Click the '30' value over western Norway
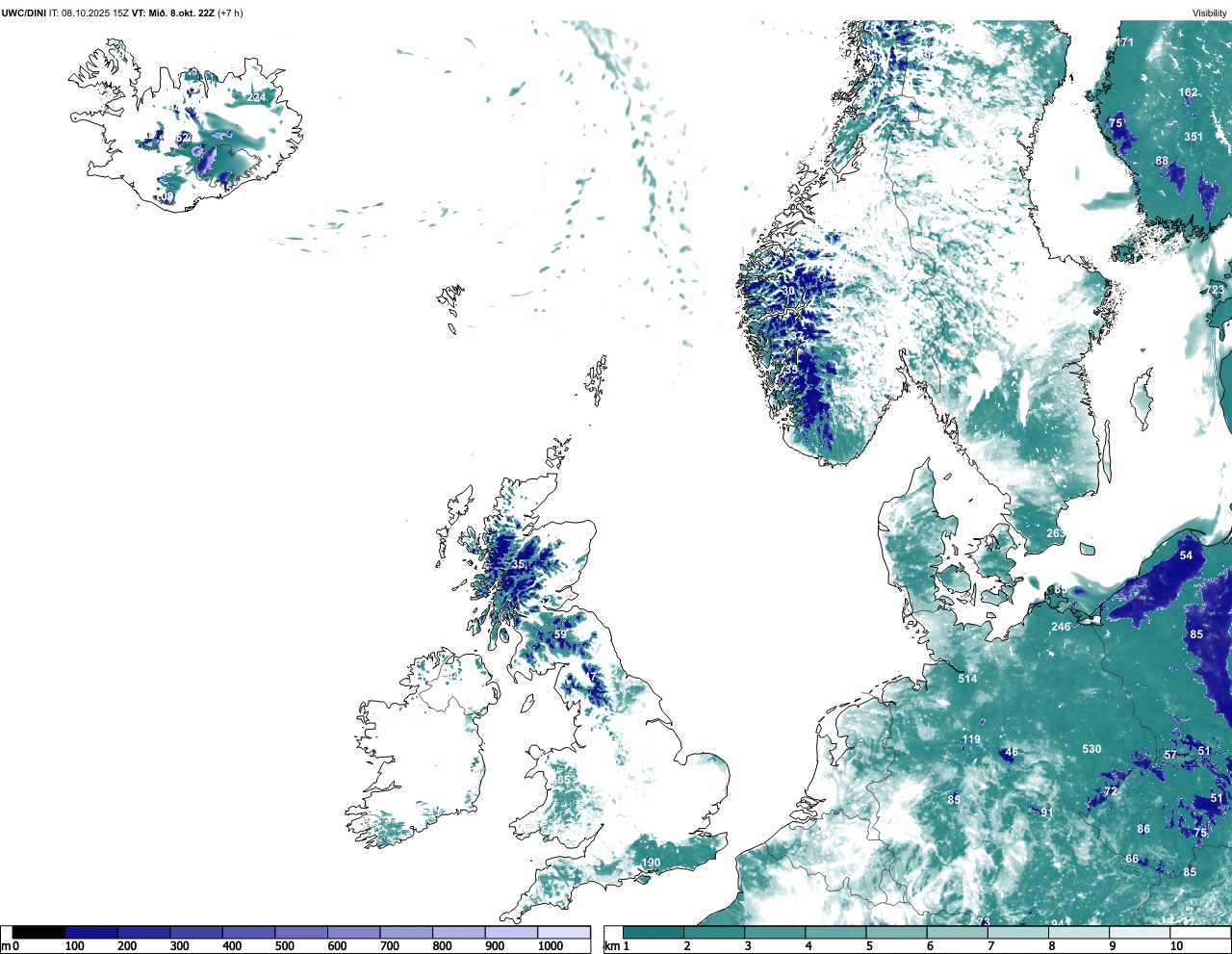The image size is (1232, 954). point(789,291)
